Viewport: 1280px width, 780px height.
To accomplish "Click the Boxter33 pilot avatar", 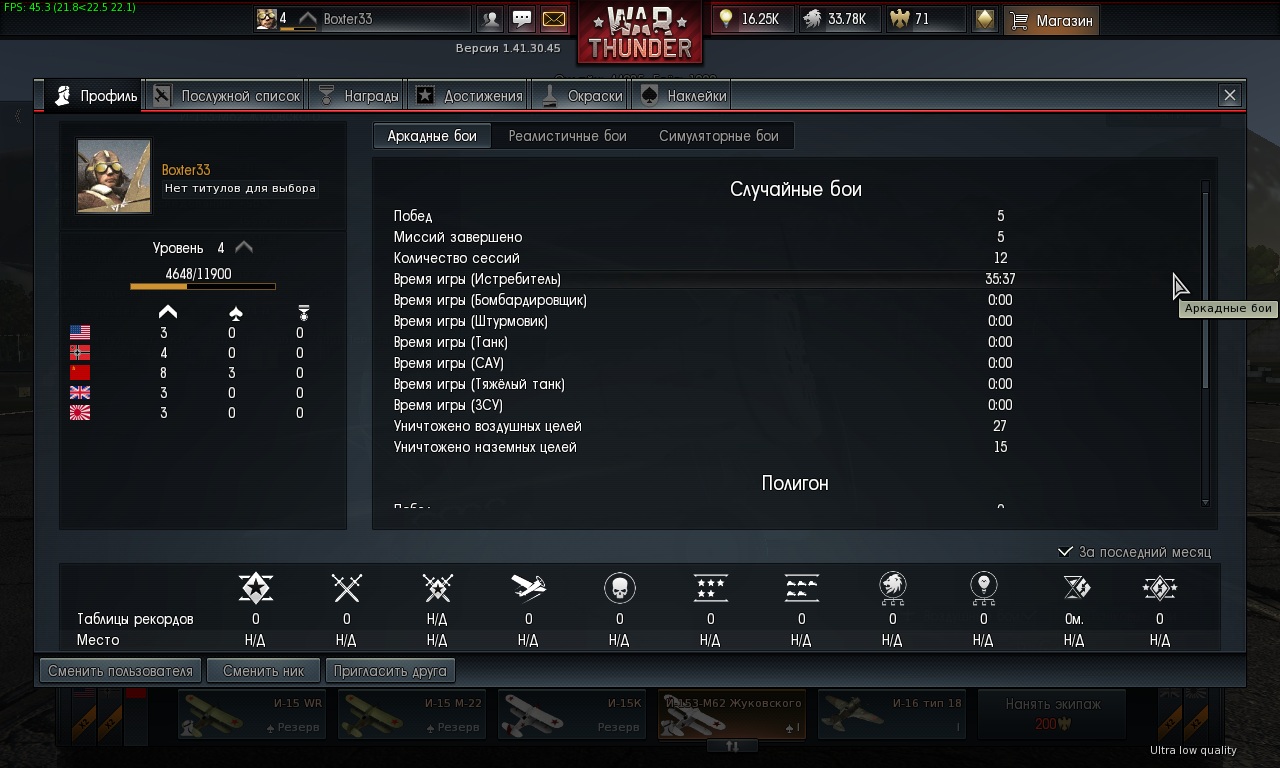I will click(x=114, y=176).
